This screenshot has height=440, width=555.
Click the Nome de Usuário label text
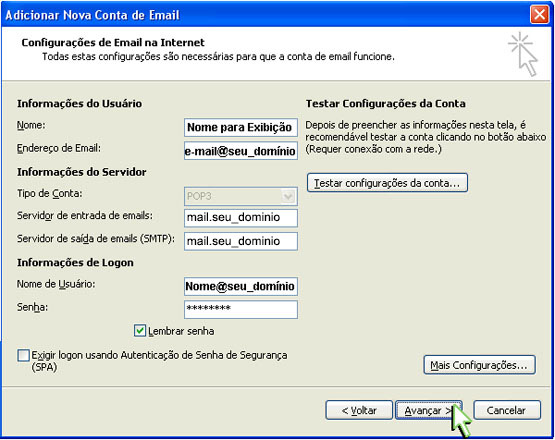(56, 284)
